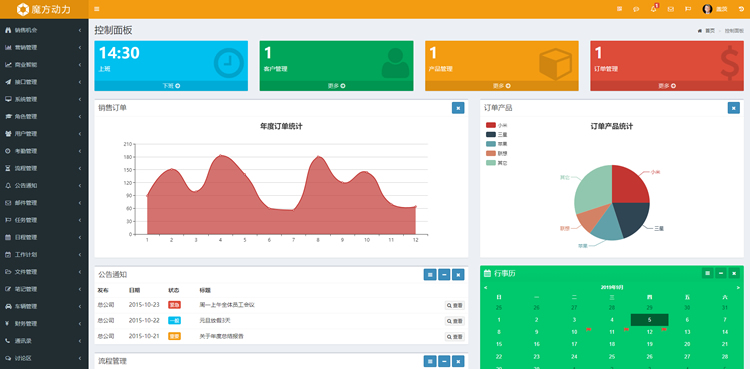Expand the 用户管理 chevron in sidebar
750x369 pixels.
coord(79,134)
